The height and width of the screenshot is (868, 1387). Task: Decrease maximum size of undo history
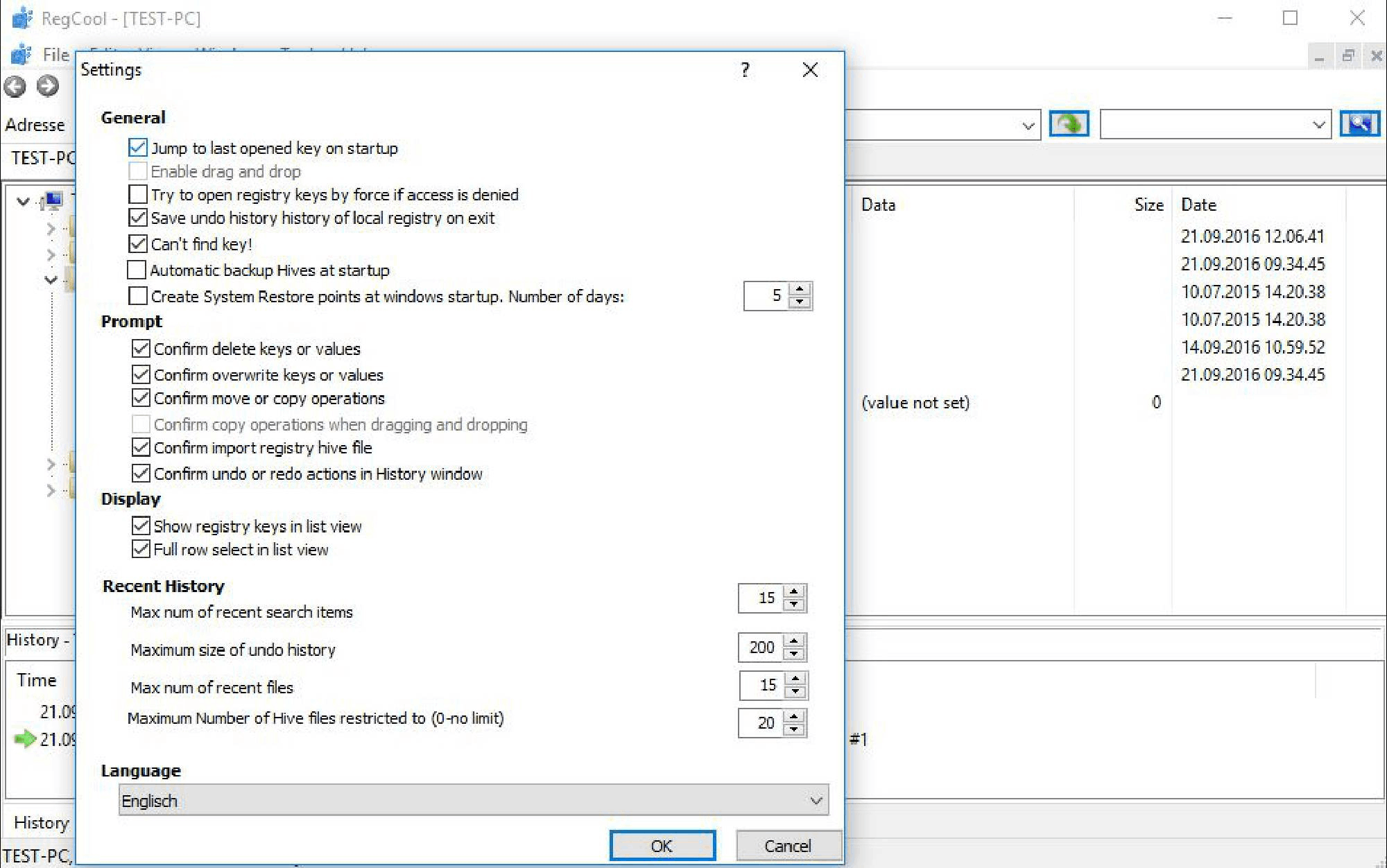[x=794, y=654]
